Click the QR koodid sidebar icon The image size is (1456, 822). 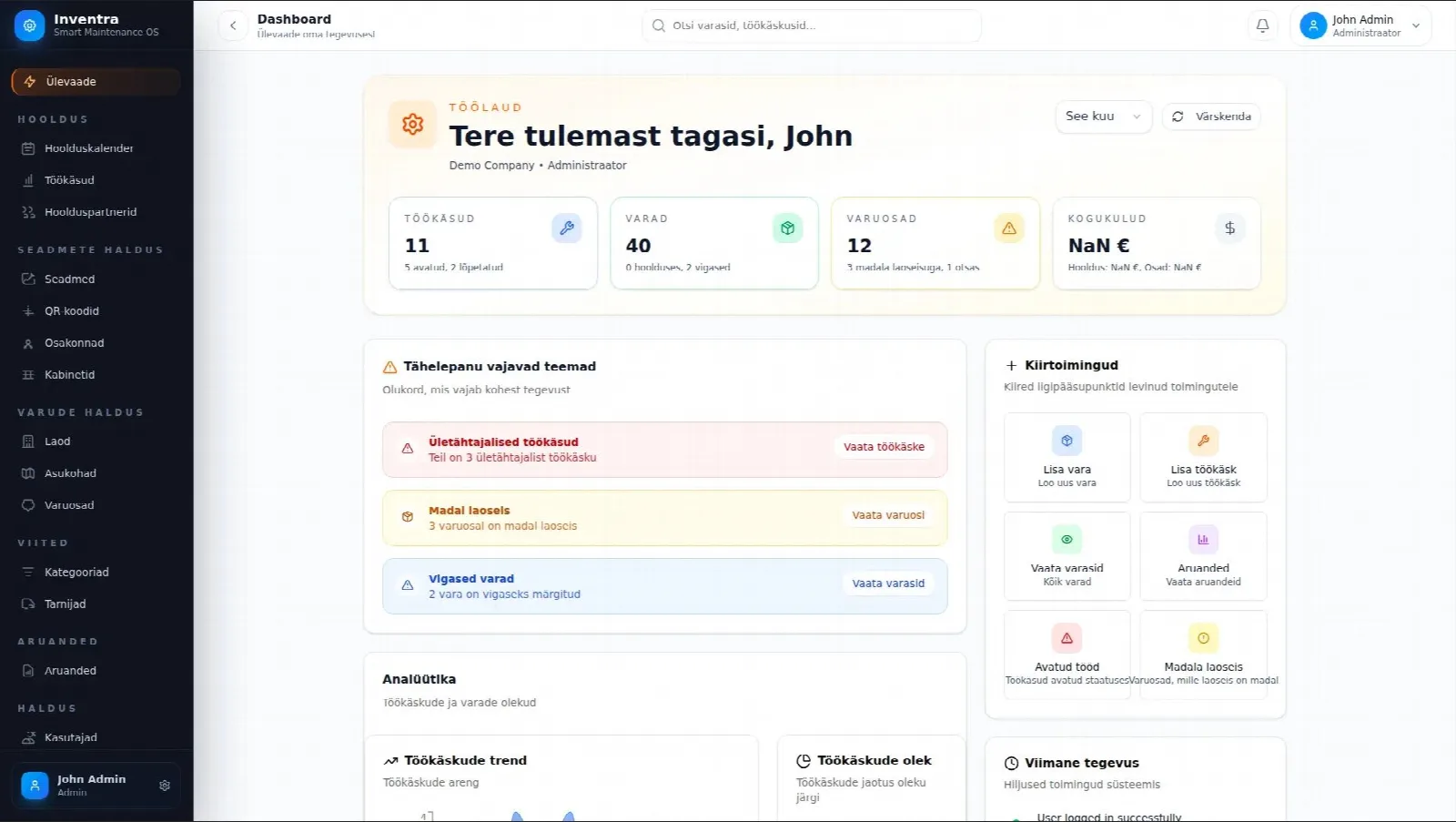pyautogui.click(x=28, y=311)
